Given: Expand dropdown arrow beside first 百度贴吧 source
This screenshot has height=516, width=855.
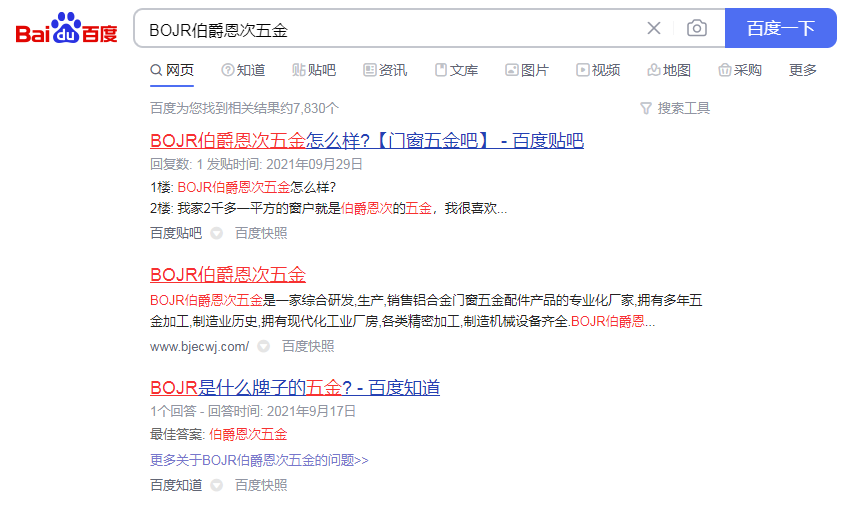Looking at the screenshot, I should 217,233.
